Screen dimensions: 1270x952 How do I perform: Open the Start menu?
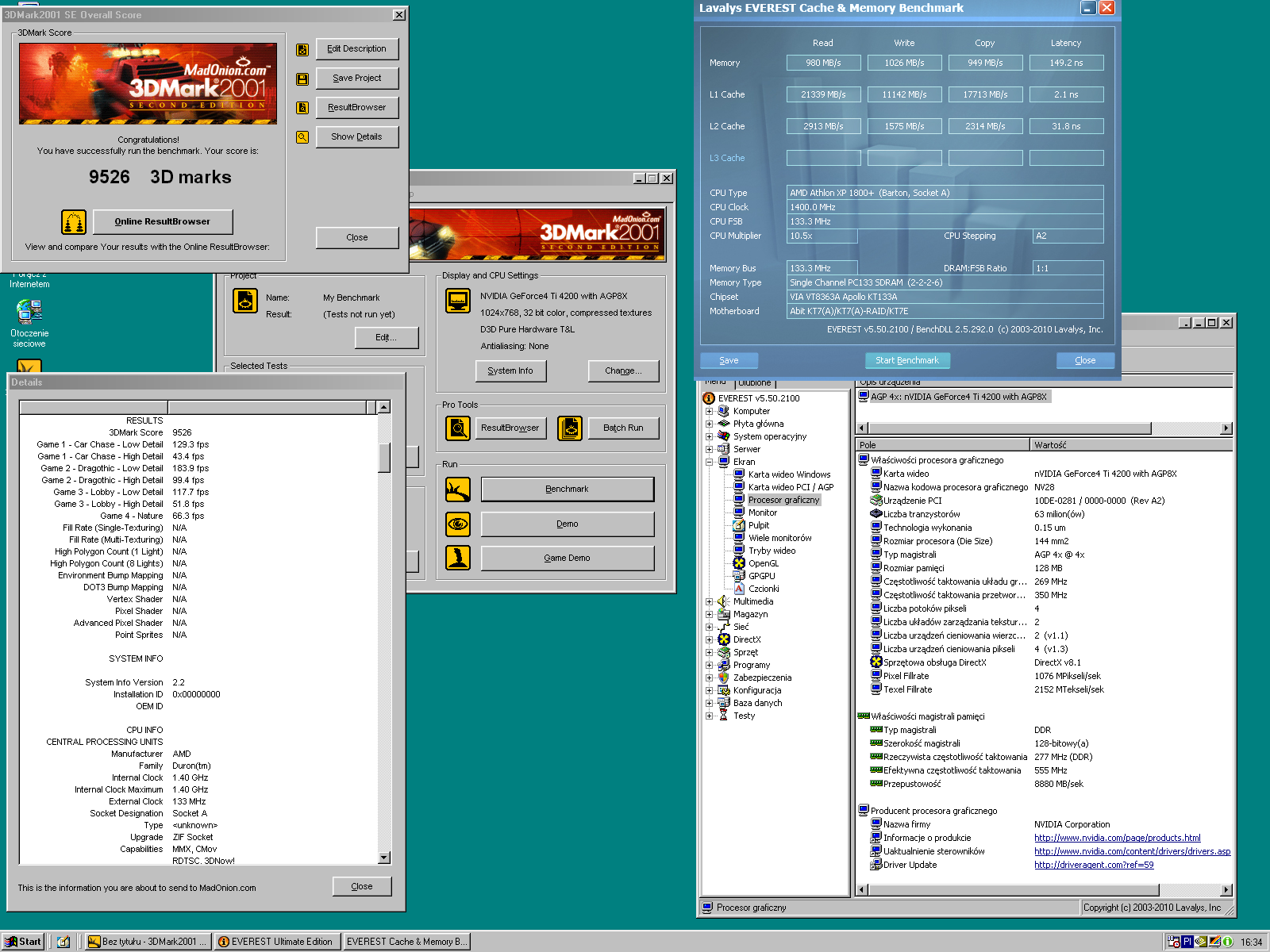point(23,942)
